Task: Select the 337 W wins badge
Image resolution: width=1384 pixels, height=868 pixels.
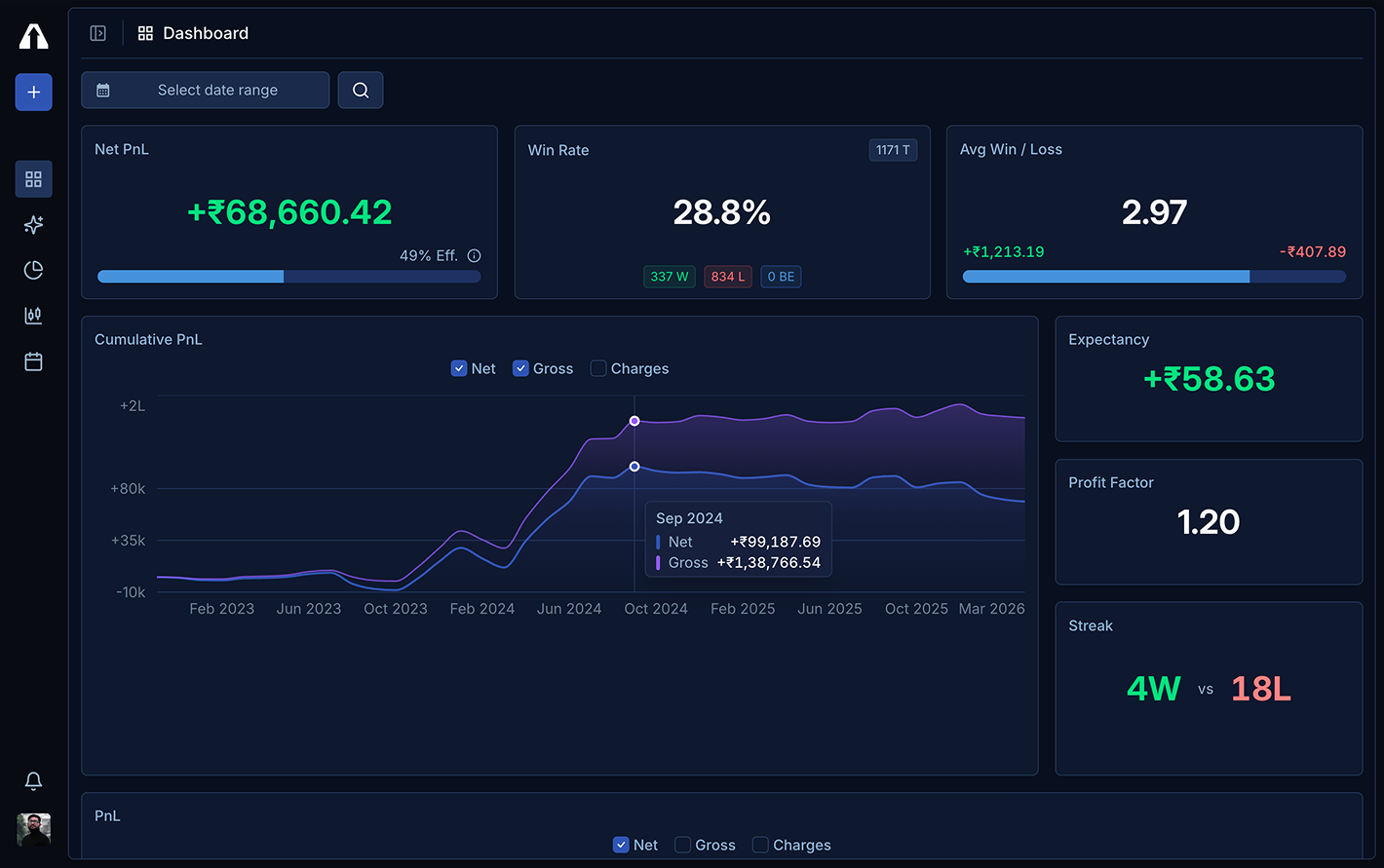Action: 670,276
